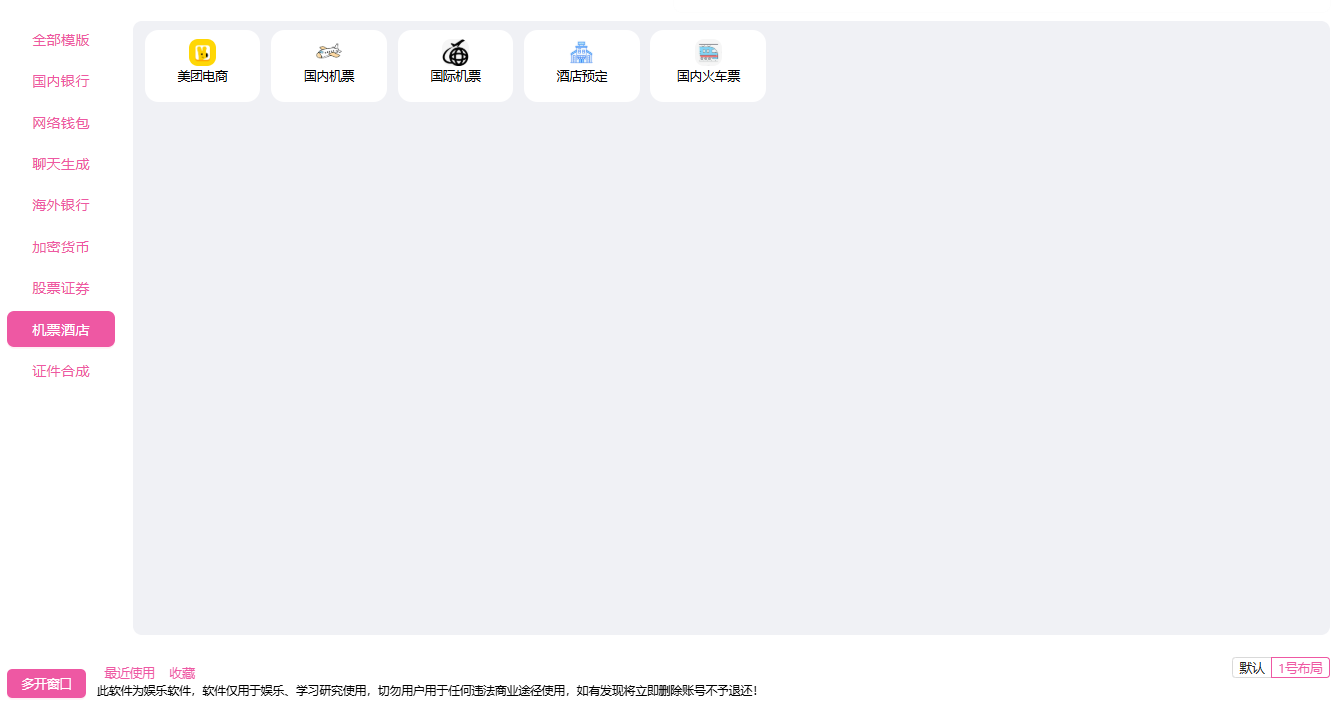This screenshot has width=1341, height=703.
Task: Click the disclaimer text at the bottom
Action: tap(427, 691)
